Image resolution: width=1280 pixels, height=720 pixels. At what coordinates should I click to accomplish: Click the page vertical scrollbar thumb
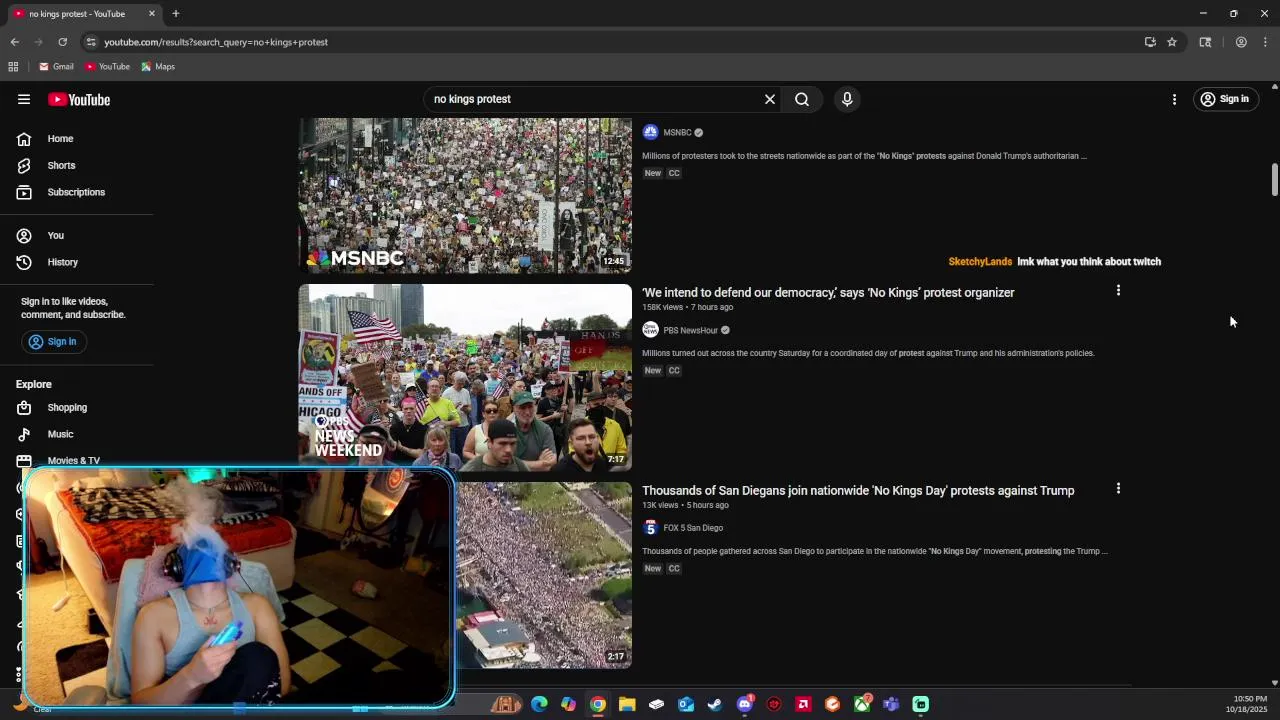[x=1275, y=180]
